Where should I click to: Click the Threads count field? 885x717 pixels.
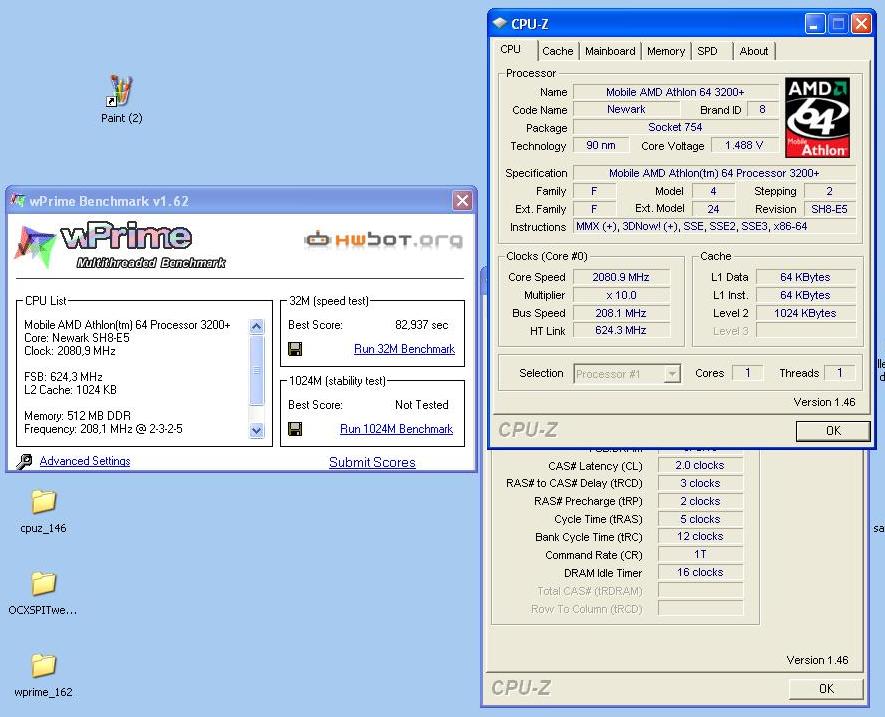(x=839, y=373)
